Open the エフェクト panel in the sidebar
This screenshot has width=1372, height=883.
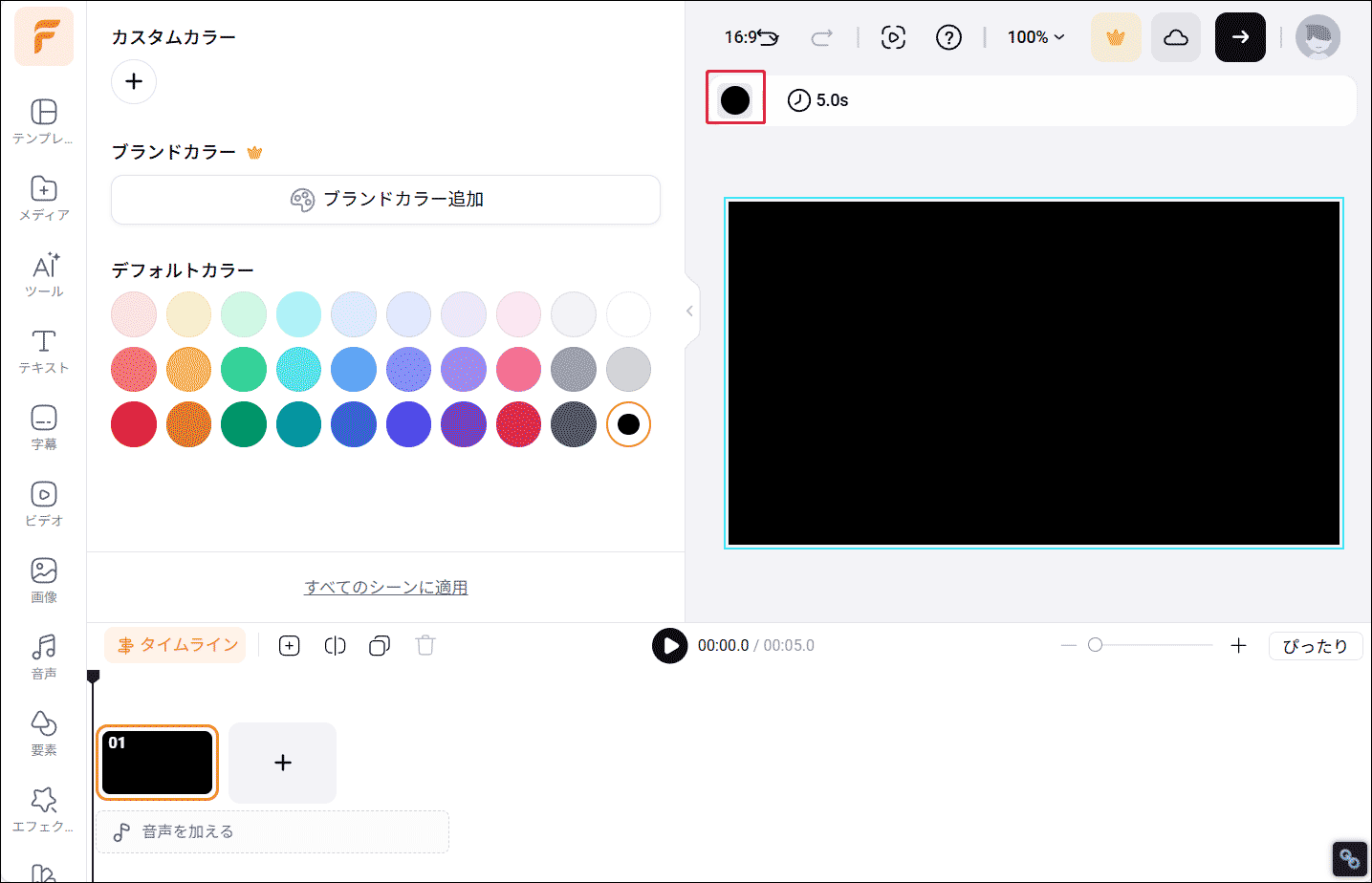(43, 808)
